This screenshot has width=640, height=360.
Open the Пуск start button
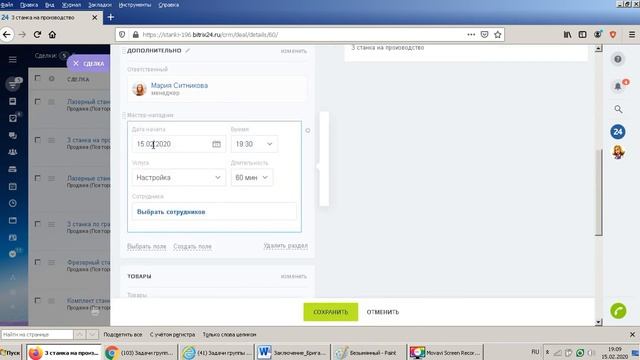coord(10,353)
